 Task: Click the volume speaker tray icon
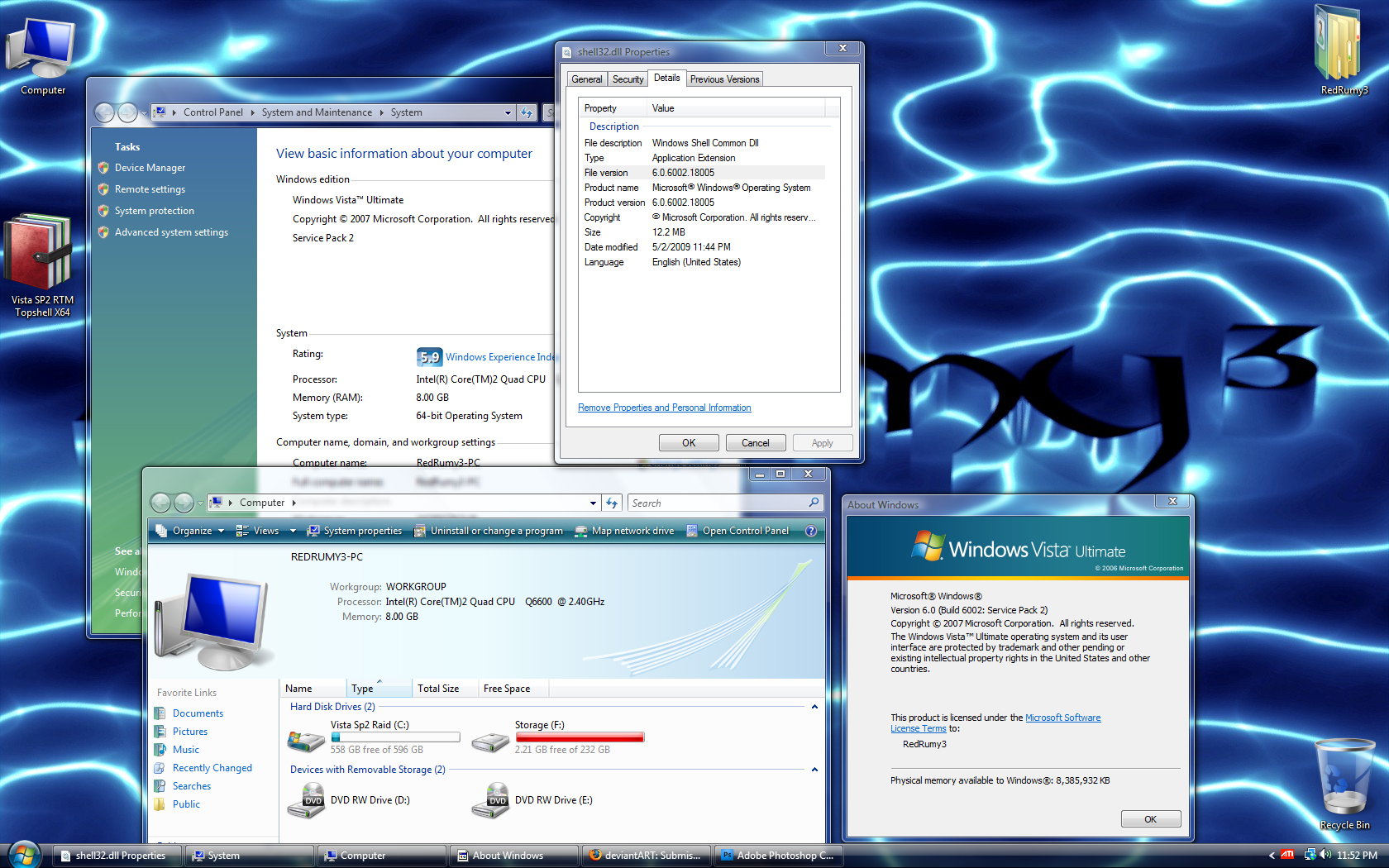[x=1325, y=855]
